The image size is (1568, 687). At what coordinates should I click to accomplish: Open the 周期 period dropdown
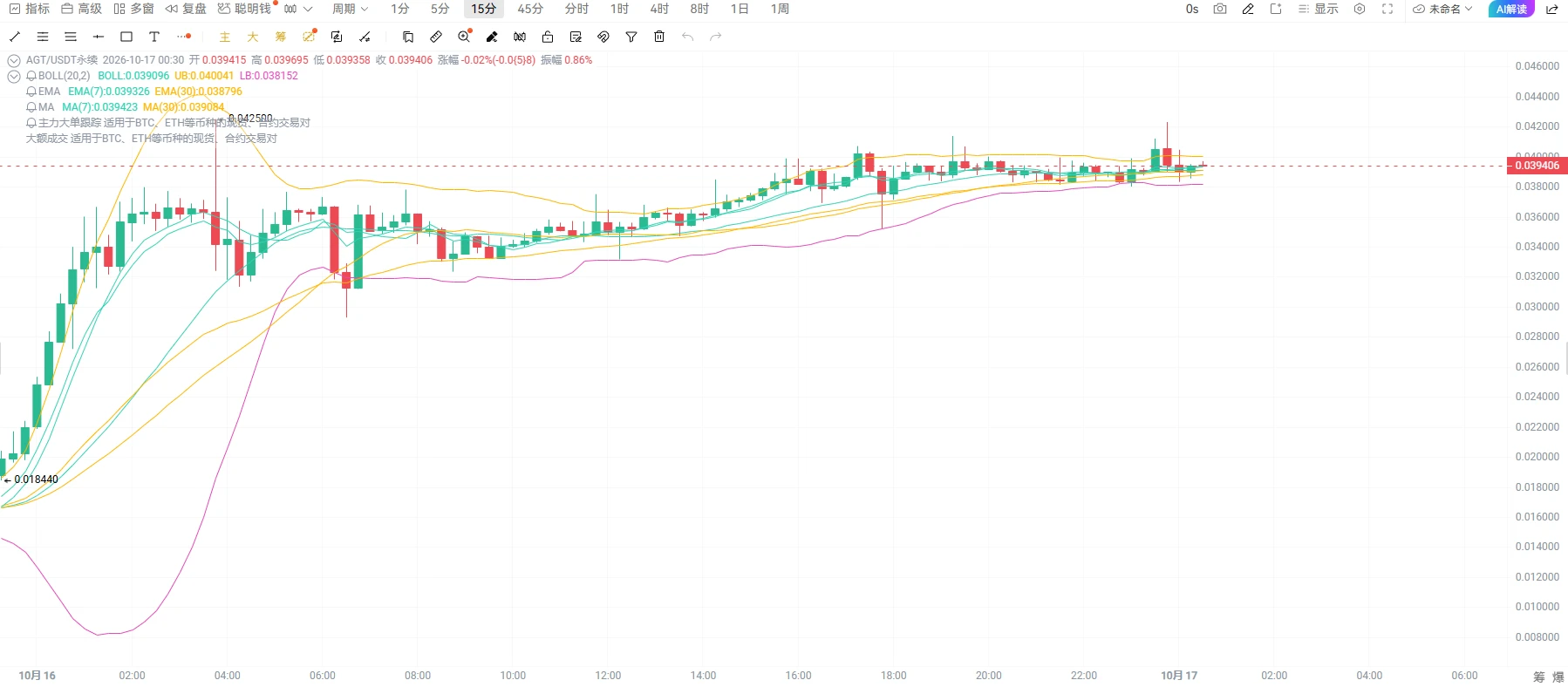[351, 9]
